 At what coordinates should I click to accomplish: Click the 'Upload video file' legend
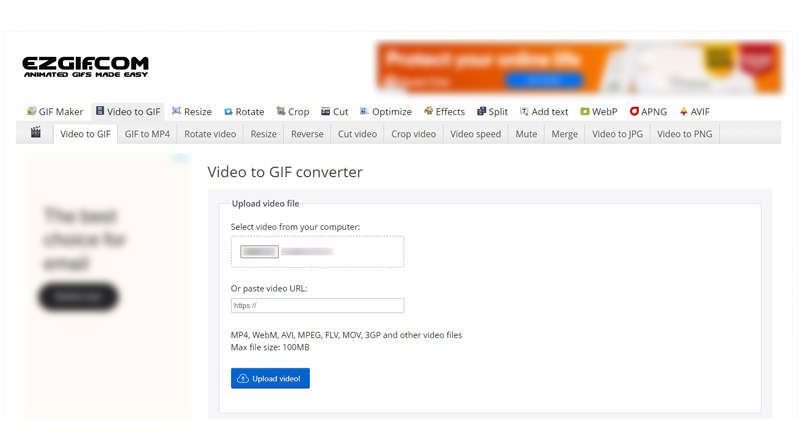[265, 204]
